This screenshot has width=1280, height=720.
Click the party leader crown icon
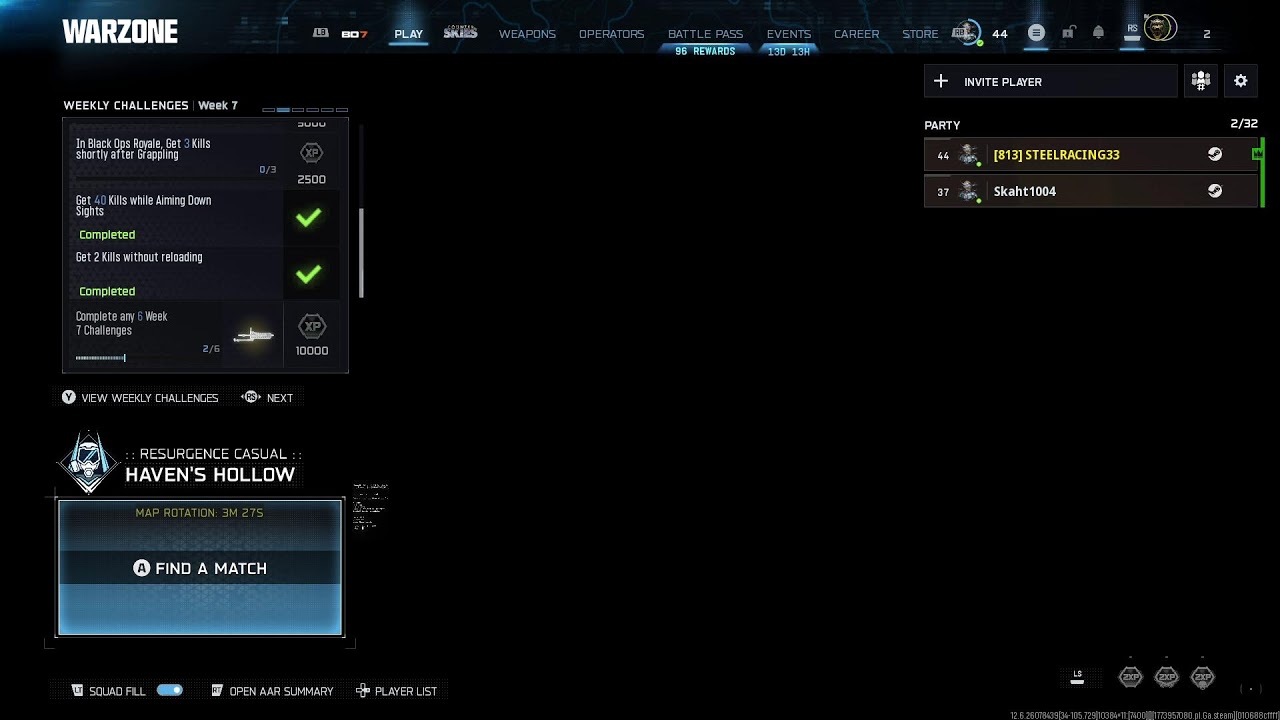1258,154
